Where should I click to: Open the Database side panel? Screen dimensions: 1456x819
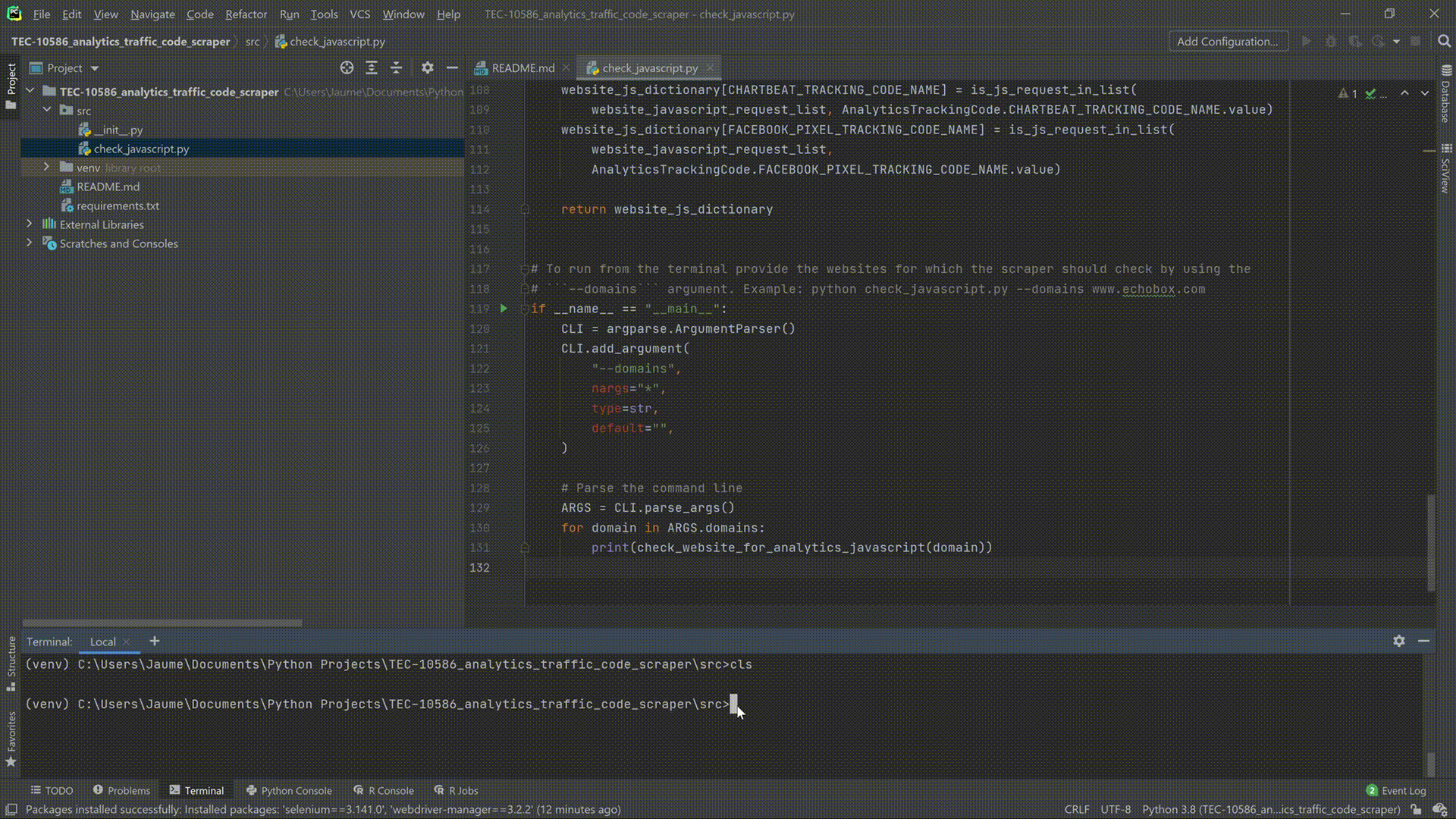tap(1446, 94)
